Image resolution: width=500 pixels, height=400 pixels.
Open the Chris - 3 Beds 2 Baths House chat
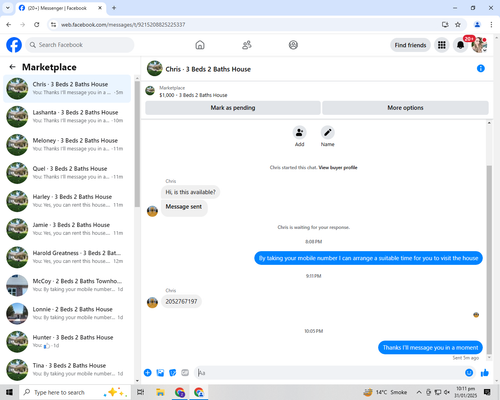point(67,88)
